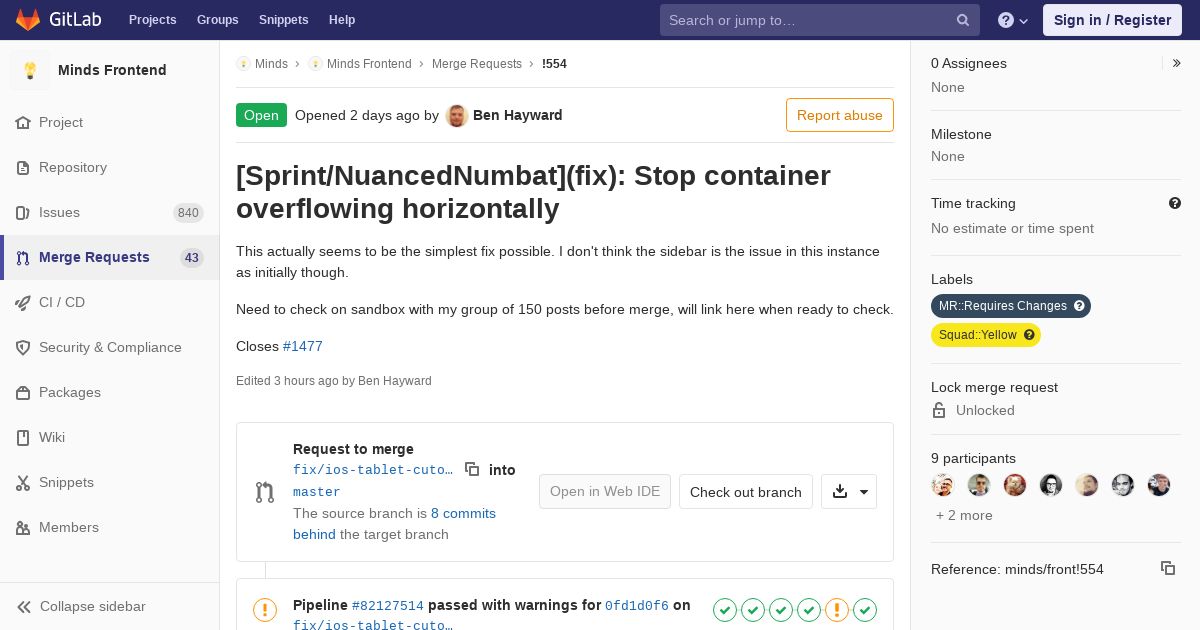The width and height of the screenshot is (1200, 630).
Task: Click Sign in / Register button
Action: (x=1112, y=20)
